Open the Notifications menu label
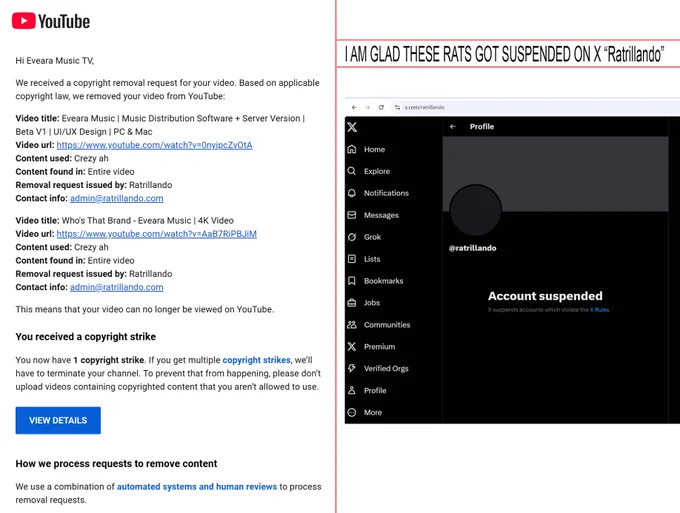Image resolution: width=680 pixels, height=513 pixels. point(386,193)
